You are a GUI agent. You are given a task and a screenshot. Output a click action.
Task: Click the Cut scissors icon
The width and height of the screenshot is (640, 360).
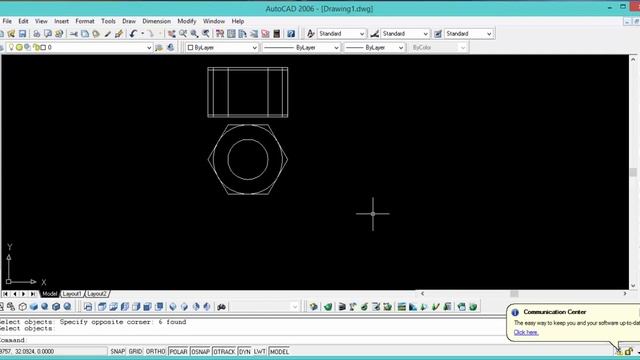[x=73, y=33]
